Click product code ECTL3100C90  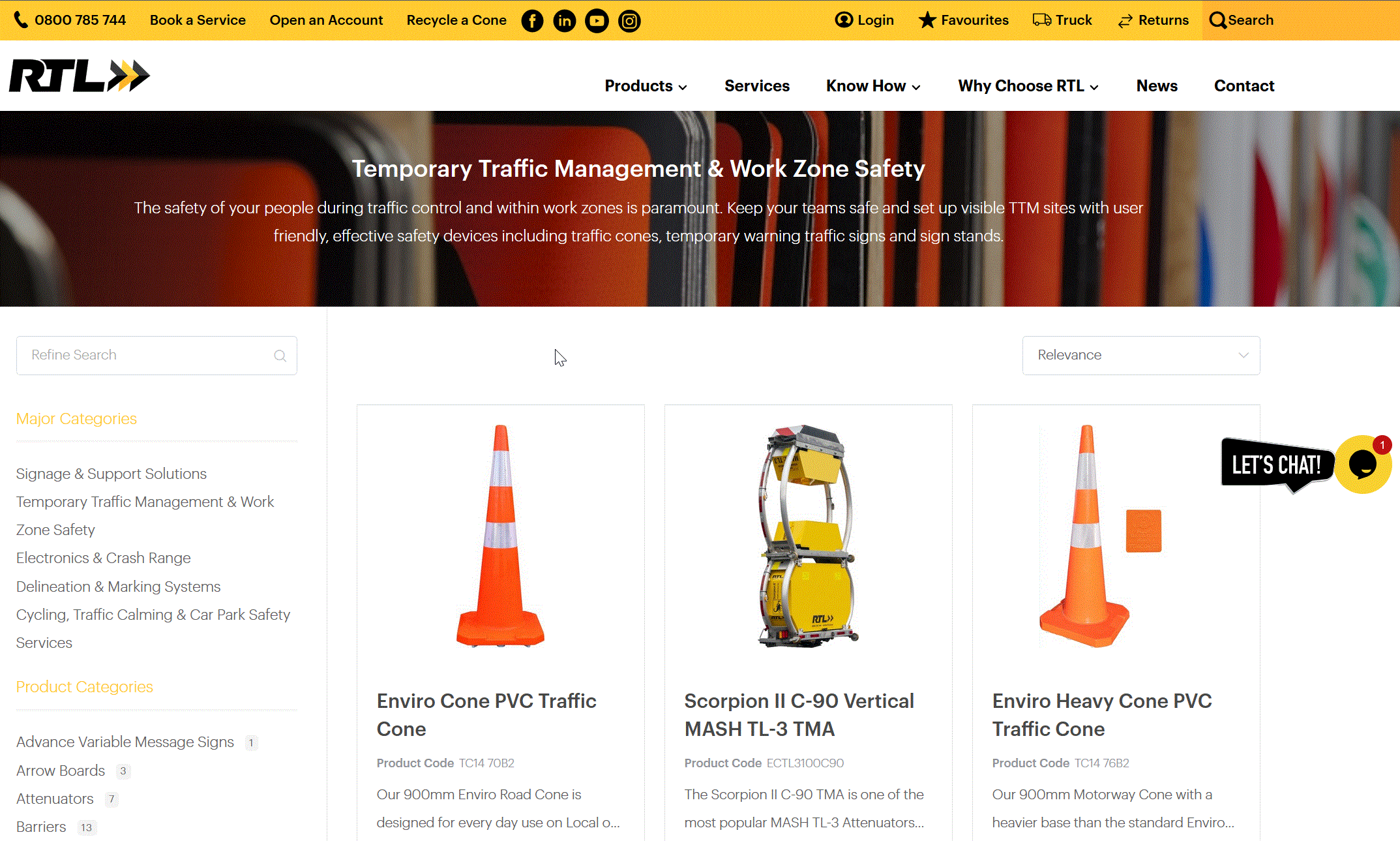pyautogui.click(x=805, y=763)
